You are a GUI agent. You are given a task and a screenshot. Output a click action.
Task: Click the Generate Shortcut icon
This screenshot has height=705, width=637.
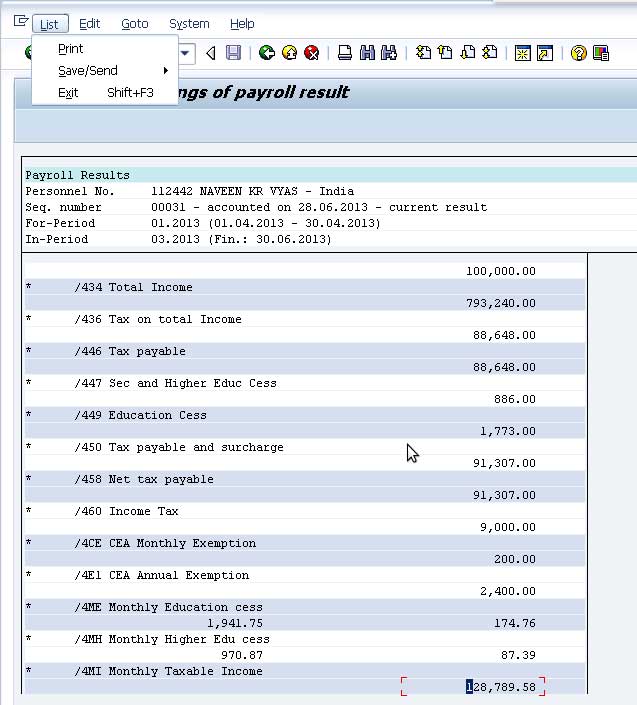545,53
